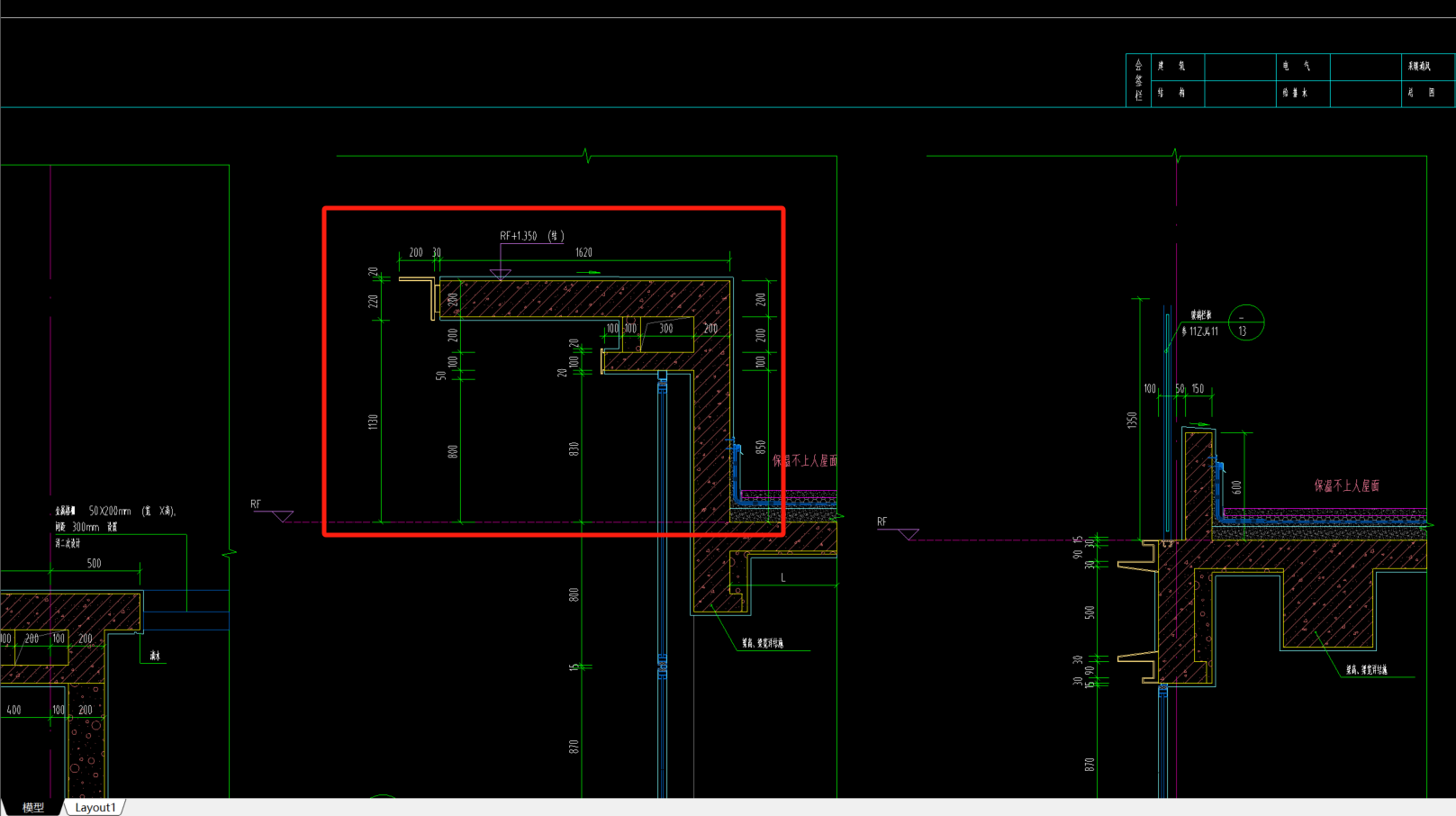
Task: Select the 500 dimension in left detail
Action: coord(94,564)
